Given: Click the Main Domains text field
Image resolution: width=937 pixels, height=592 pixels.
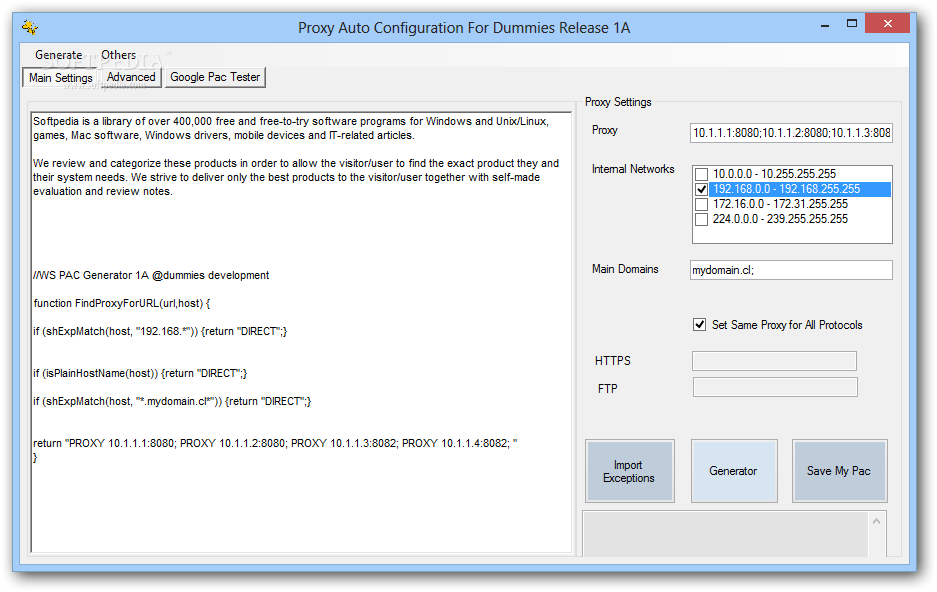Looking at the screenshot, I should point(791,270).
